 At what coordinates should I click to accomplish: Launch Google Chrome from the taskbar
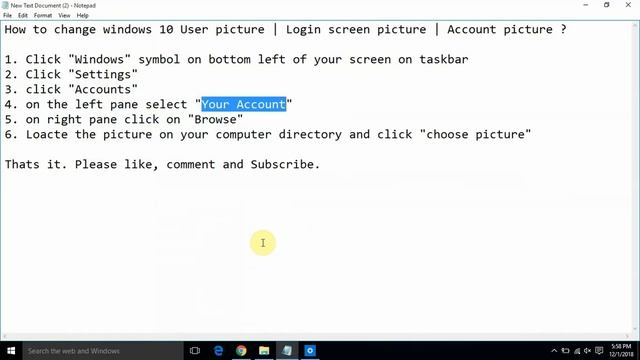click(241, 351)
